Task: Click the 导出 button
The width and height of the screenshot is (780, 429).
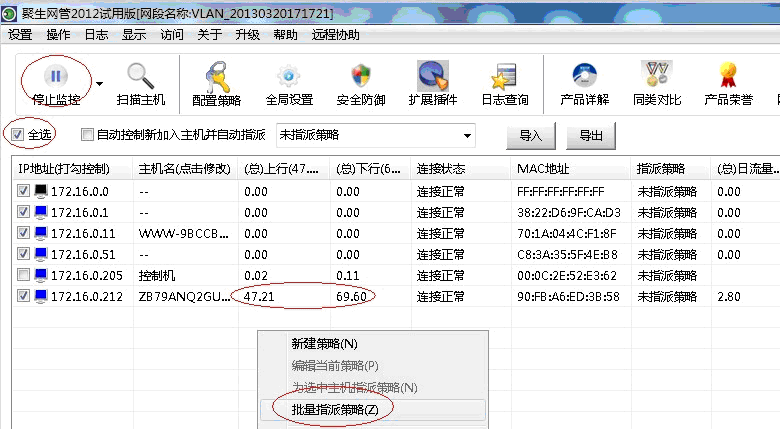Action: pos(591,136)
